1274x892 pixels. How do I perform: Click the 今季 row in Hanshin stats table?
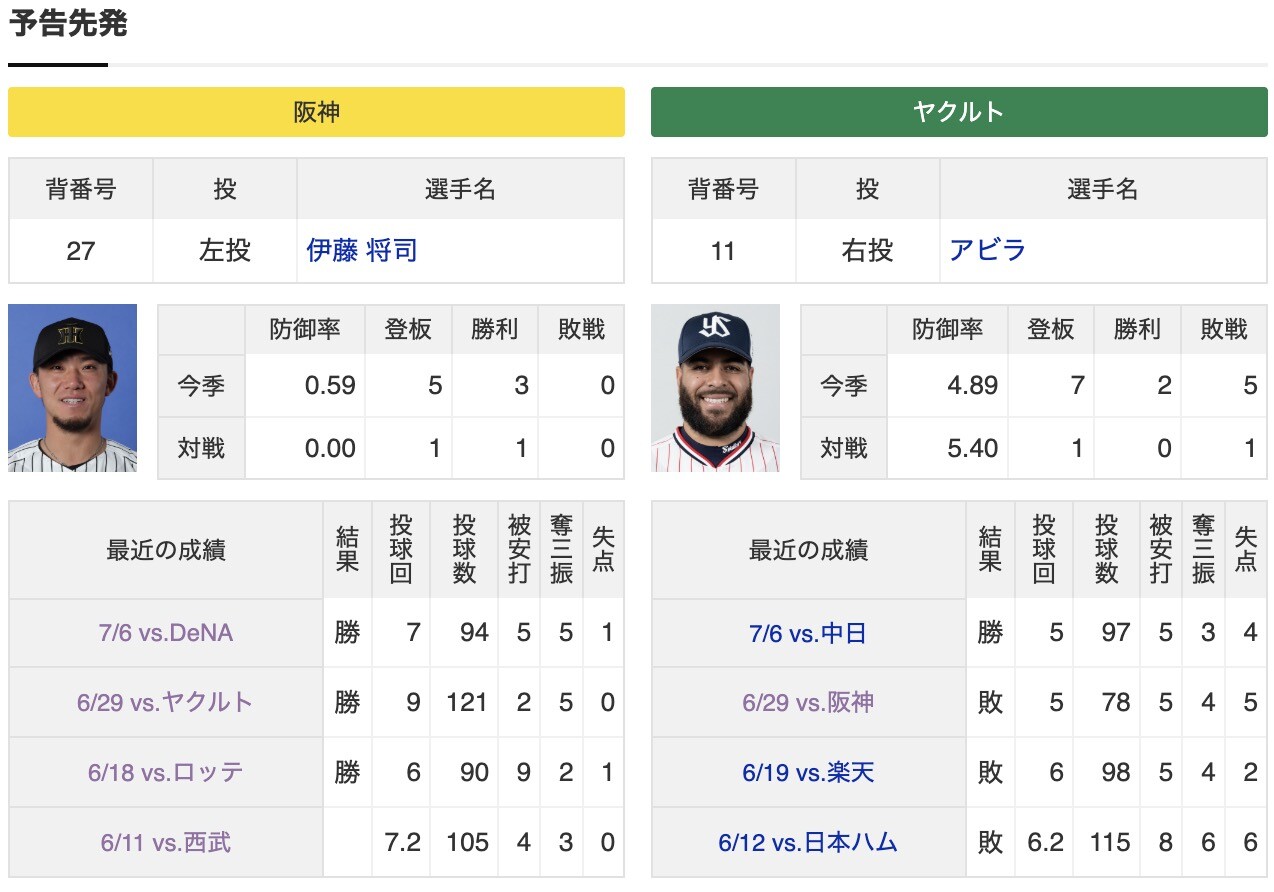point(200,385)
